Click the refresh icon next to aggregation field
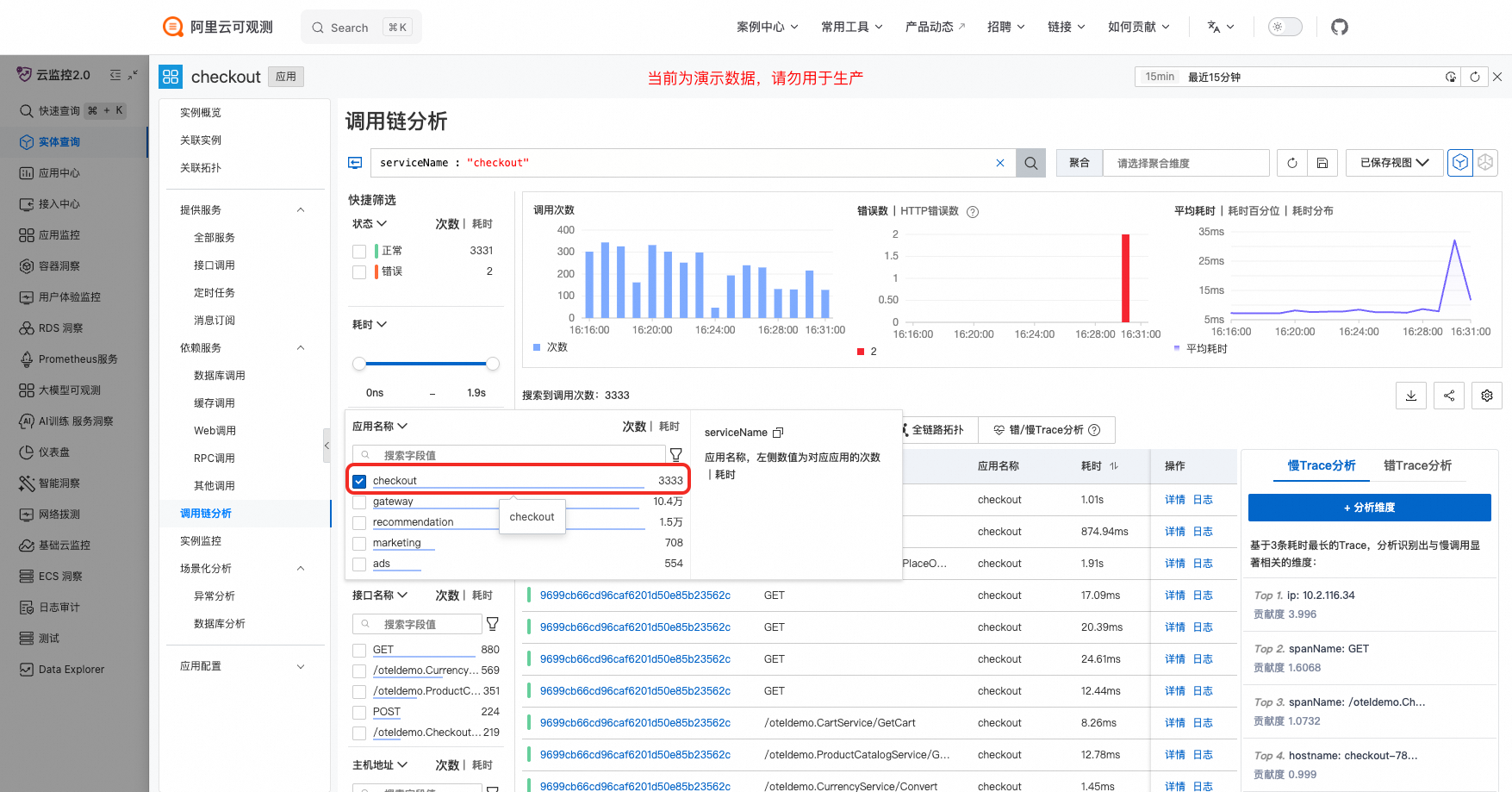This screenshot has height=792, width=1512. 1292,163
